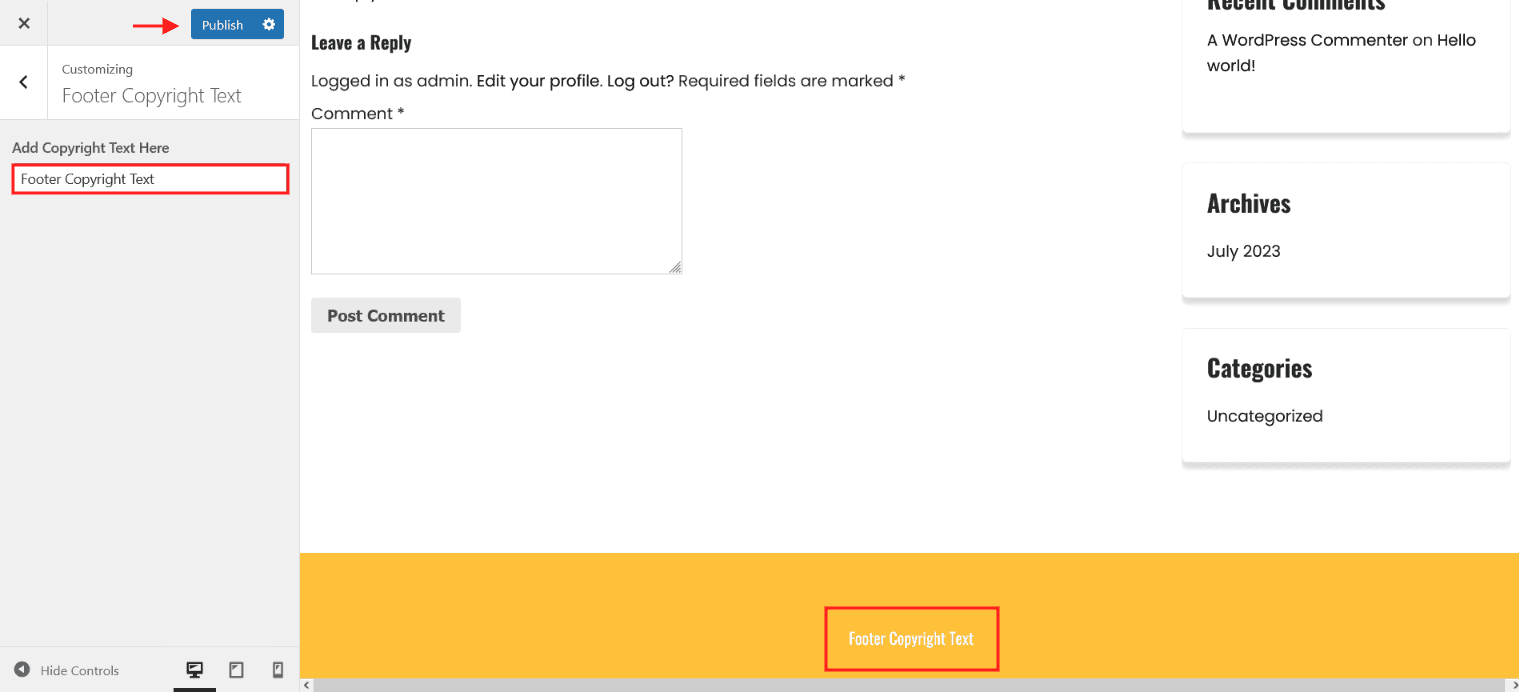Click the horizontal scrollbar left arrow
Image resolution: width=1519 pixels, height=692 pixels.
[x=308, y=685]
